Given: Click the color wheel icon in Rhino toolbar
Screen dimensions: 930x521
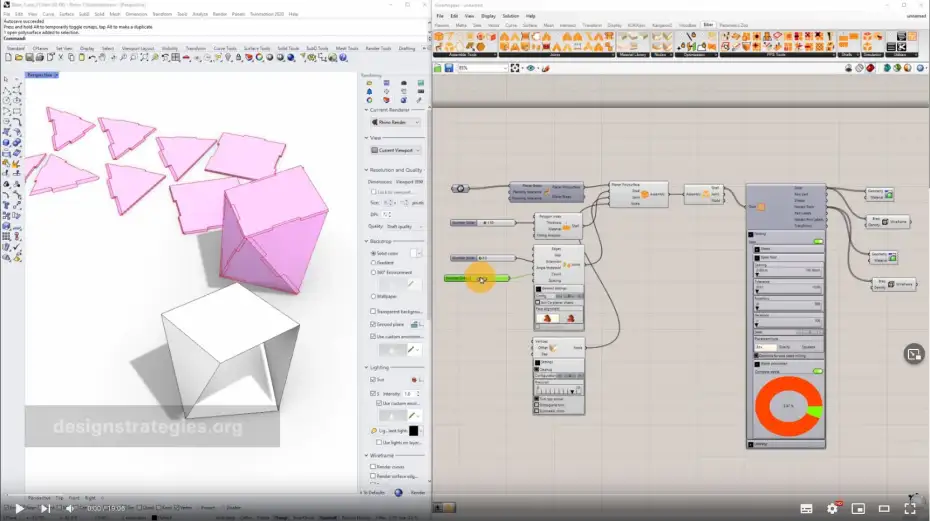Looking at the screenshot, I should point(259,58).
